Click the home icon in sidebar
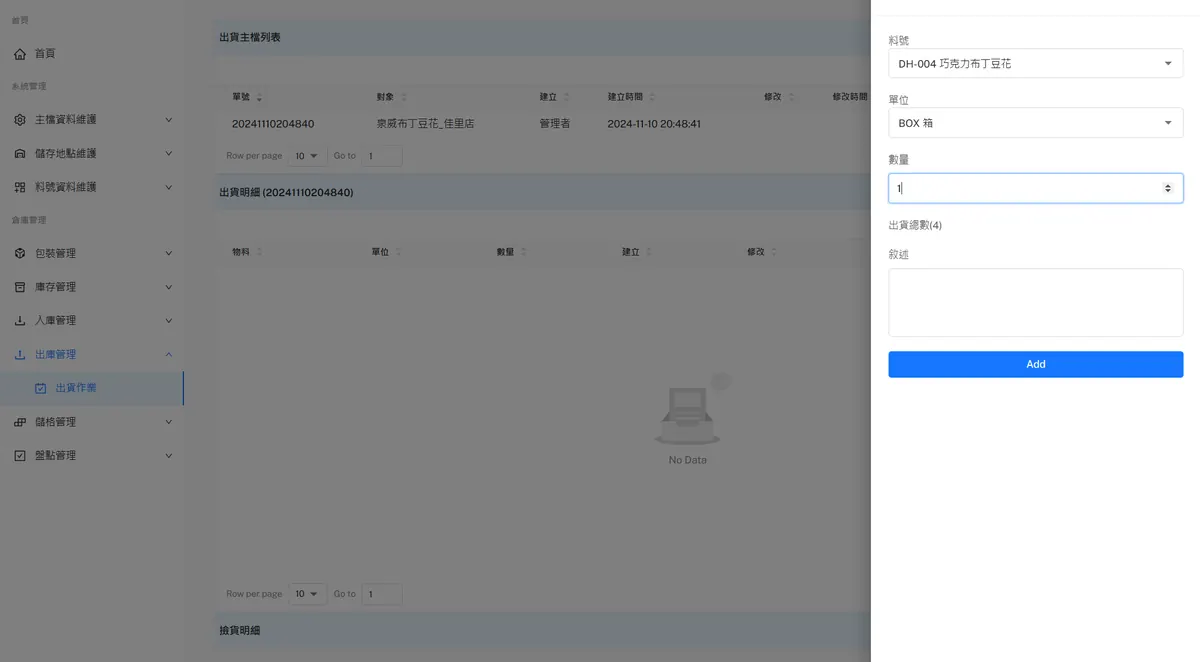The image size is (1200, 662). pos(20,53)
